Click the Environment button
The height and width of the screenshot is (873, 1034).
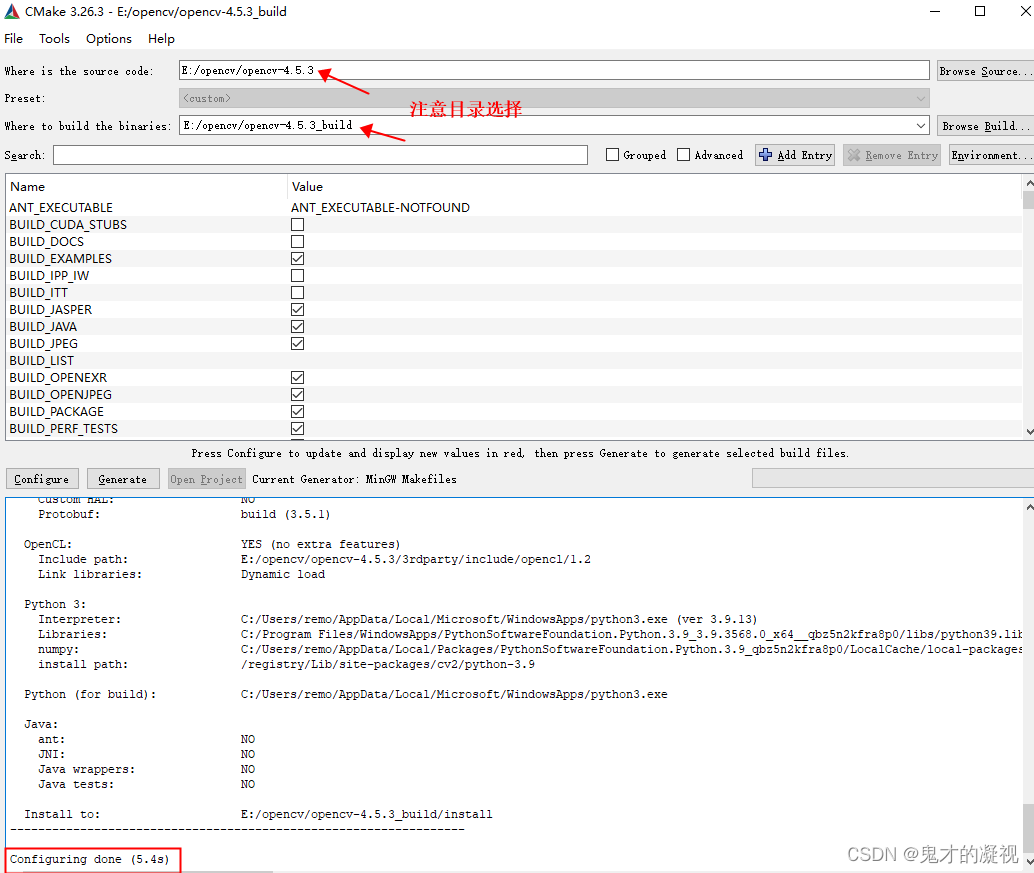991,155
